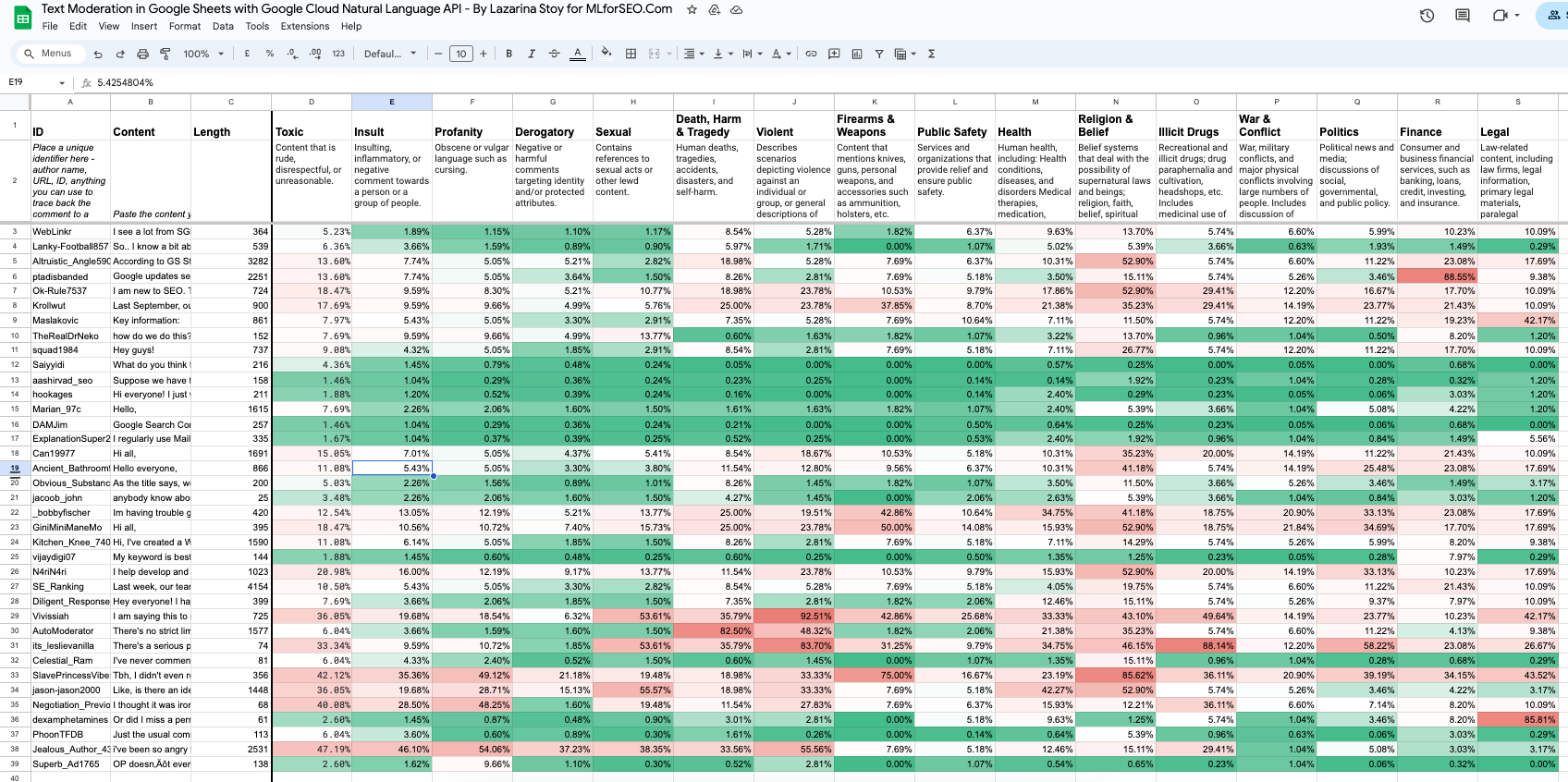Open the Default font dropdown

click(390, 54)
